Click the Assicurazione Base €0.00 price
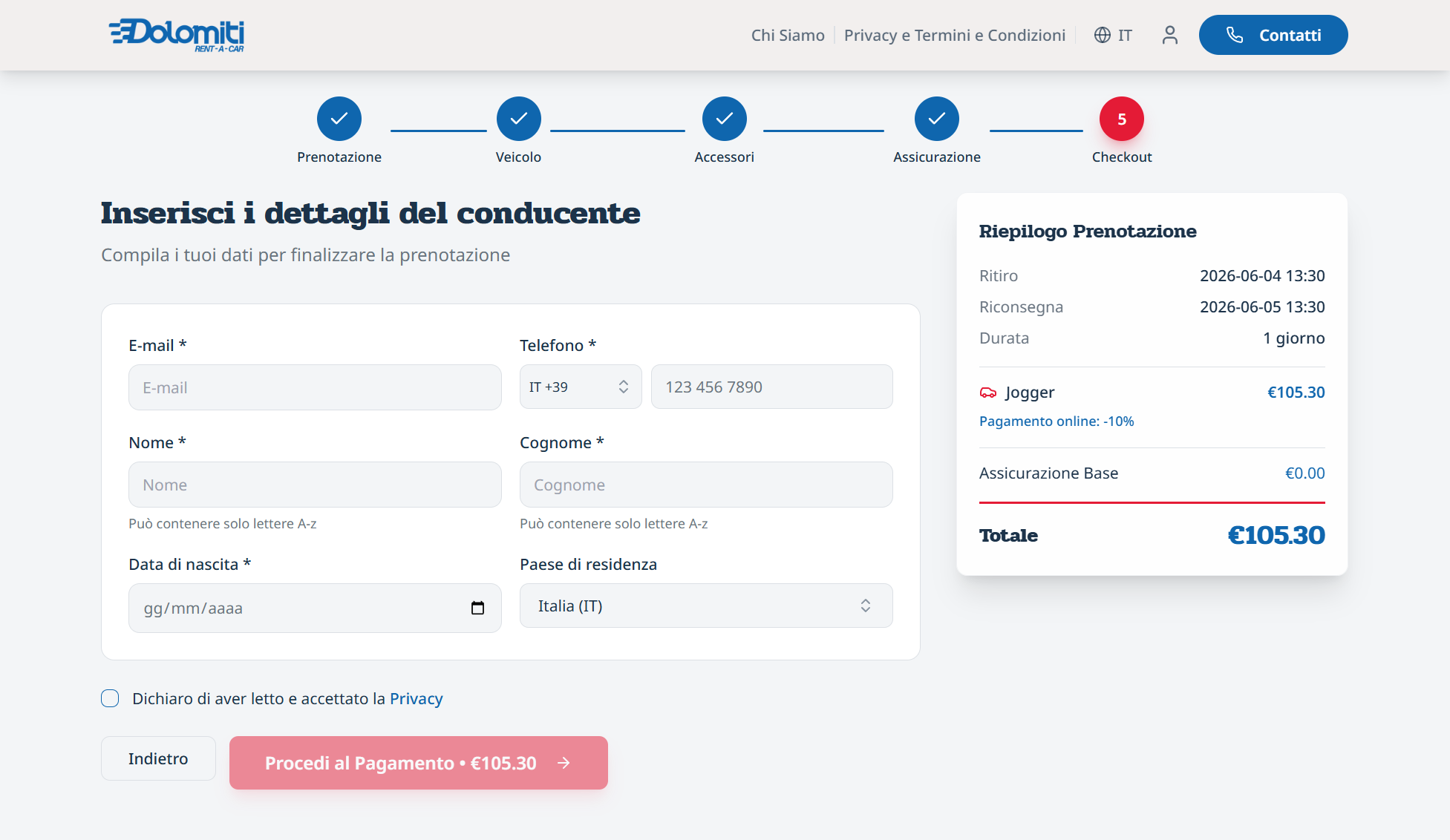Screen dimensions: 1450x840 (x=1305, y=473)
